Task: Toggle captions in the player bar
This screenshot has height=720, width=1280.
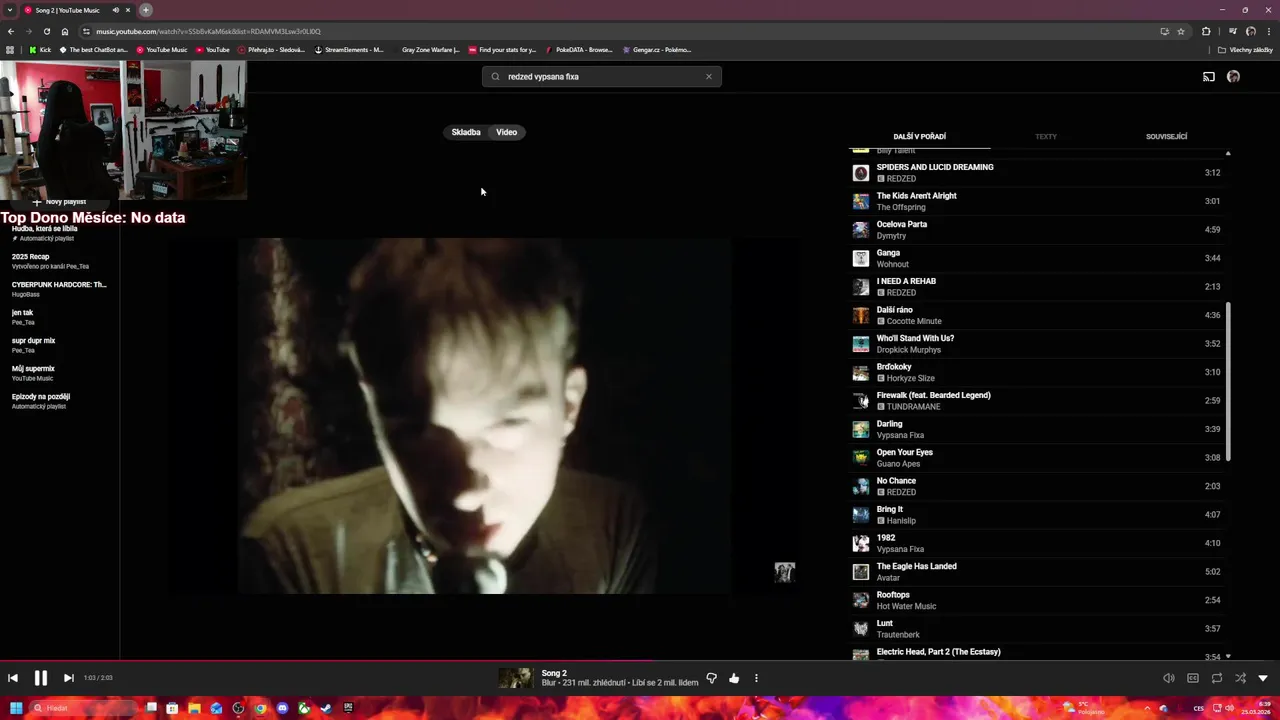Action: coord(1193,678)
